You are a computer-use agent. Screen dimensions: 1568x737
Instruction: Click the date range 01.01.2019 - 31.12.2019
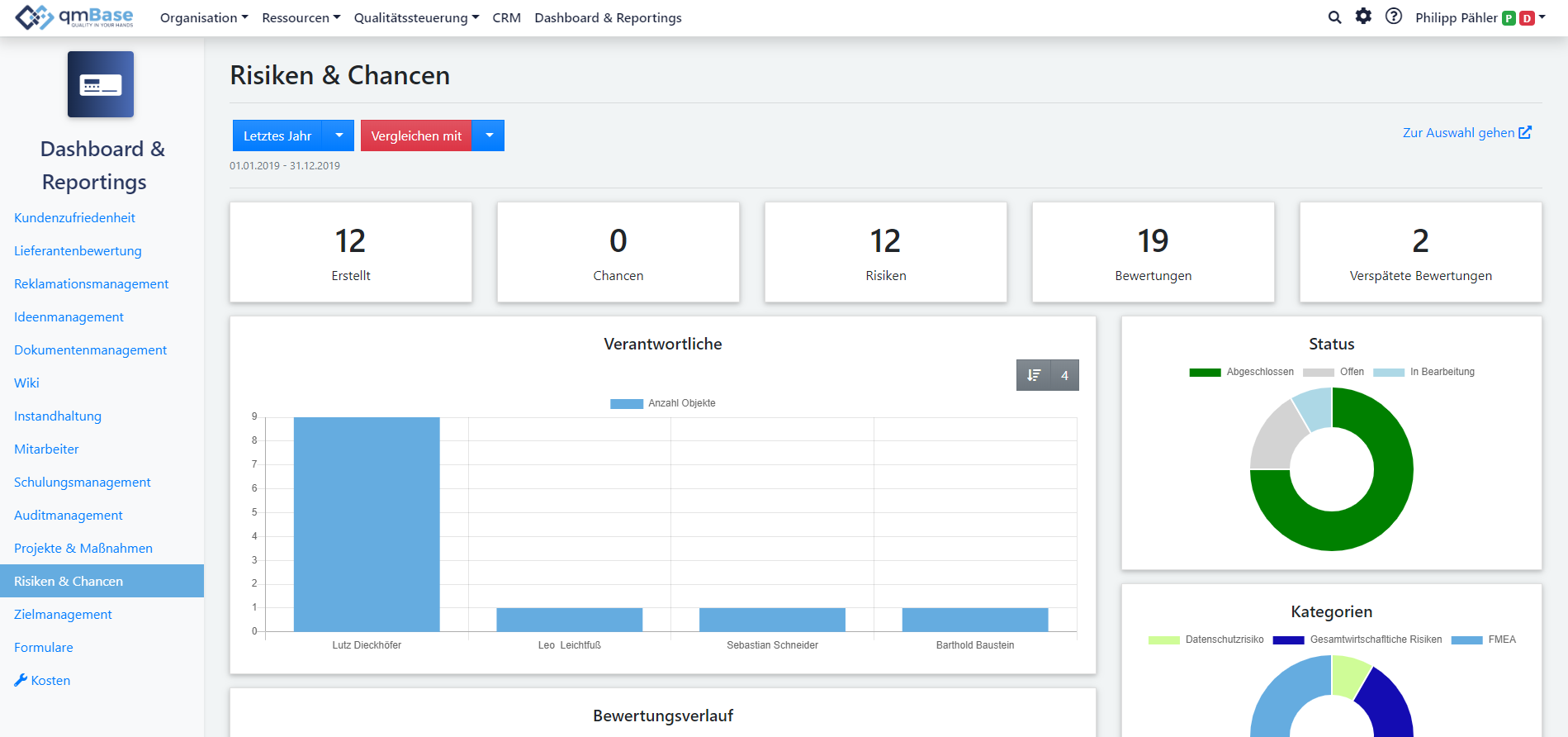click(285, 165)
